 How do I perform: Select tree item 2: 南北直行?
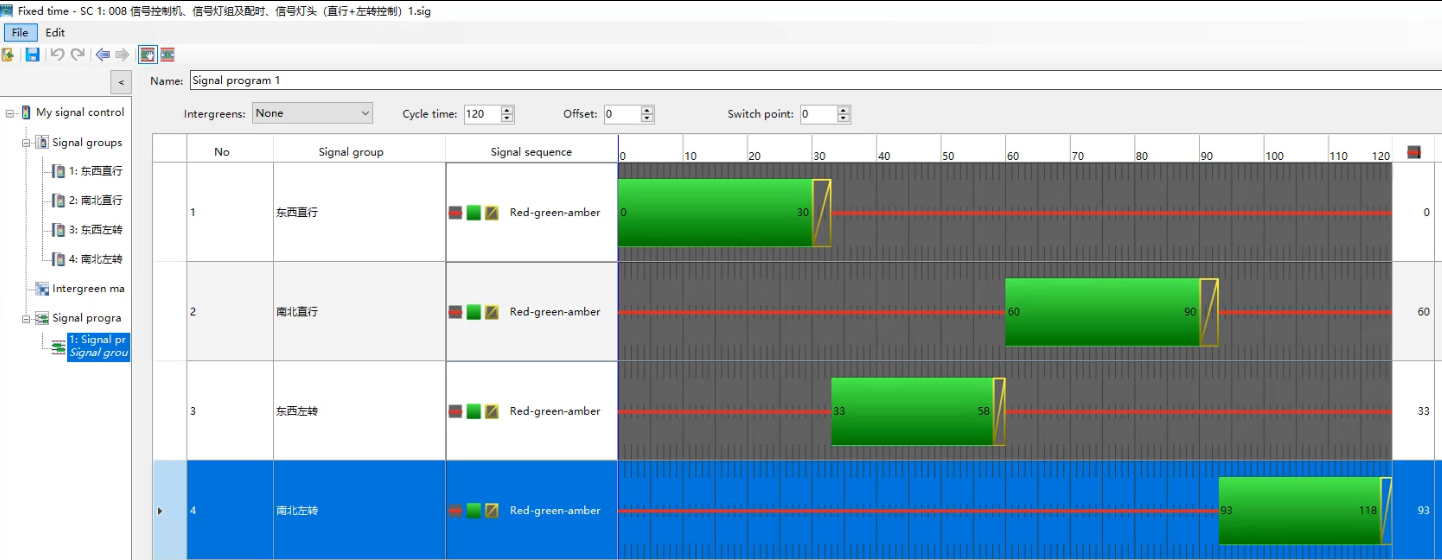(95, 200)
